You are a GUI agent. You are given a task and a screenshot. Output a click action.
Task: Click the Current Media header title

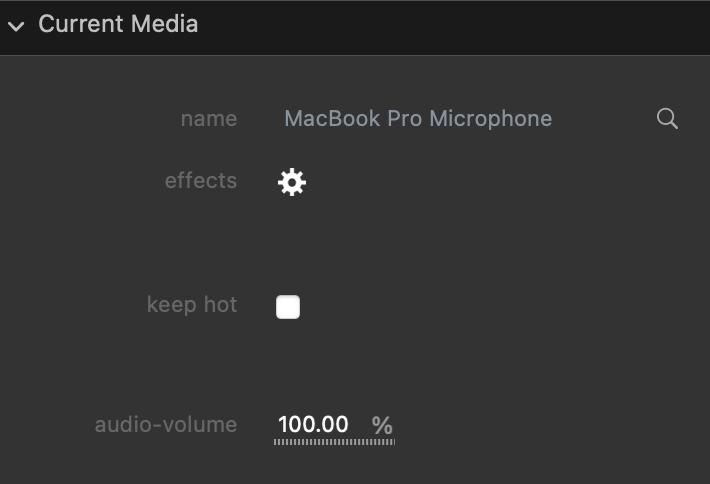point(118,25)
